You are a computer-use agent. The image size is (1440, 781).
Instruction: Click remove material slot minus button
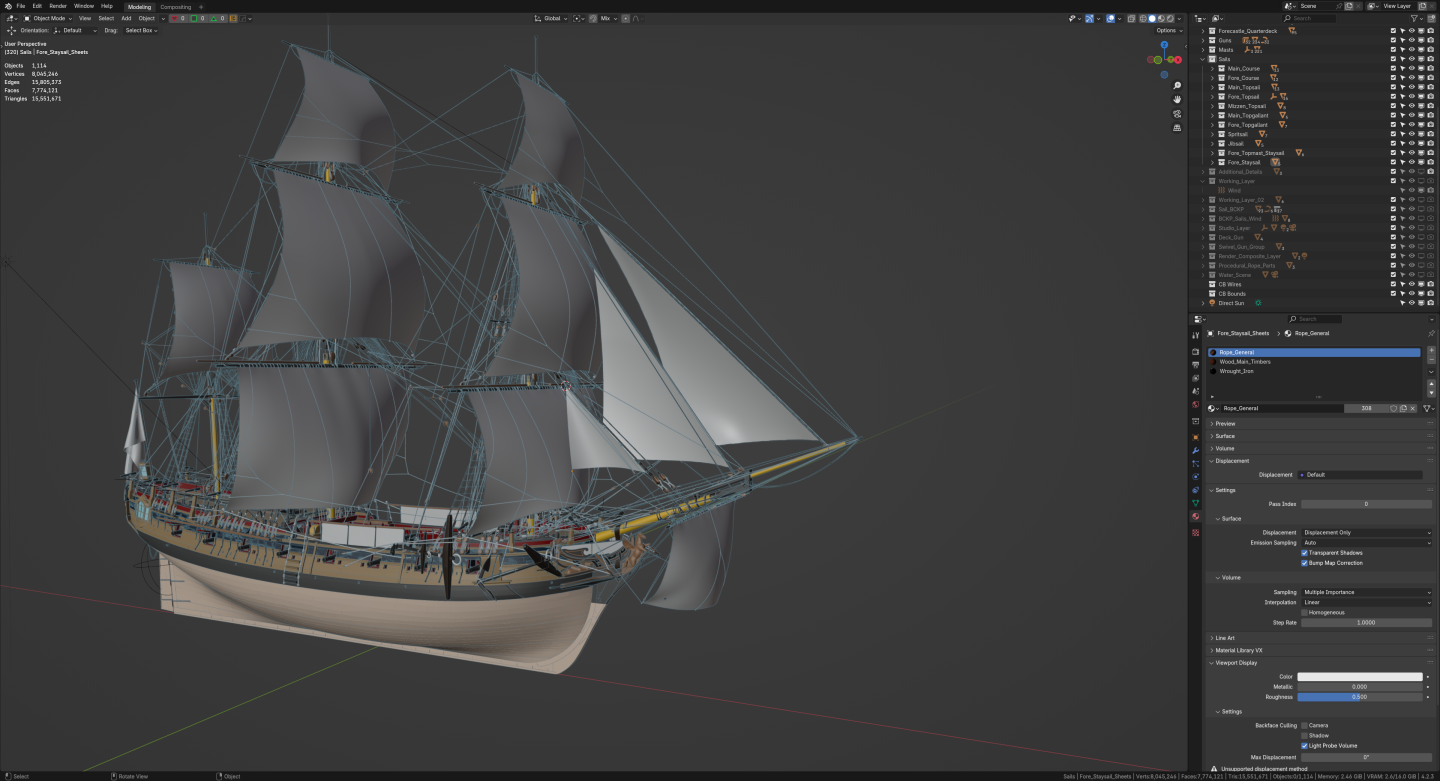tap(1431, 360)
